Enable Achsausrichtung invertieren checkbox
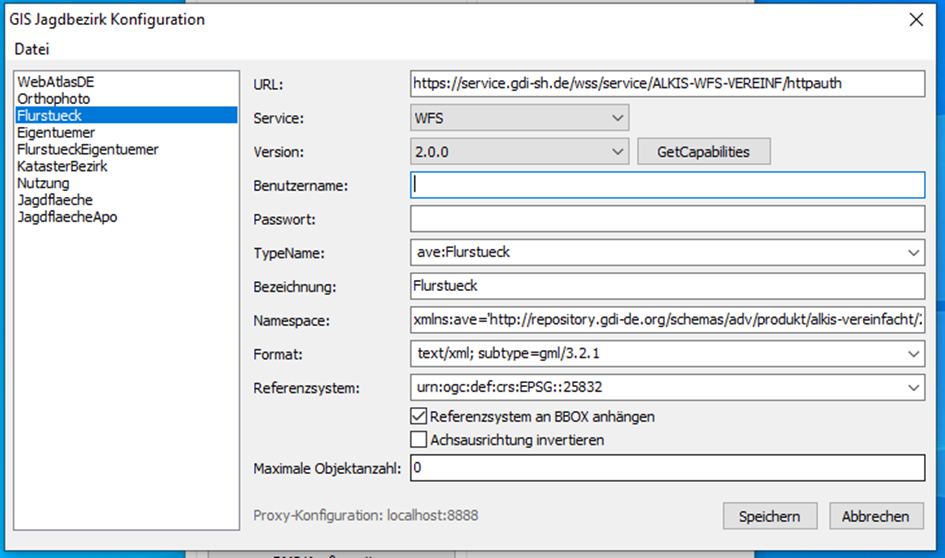 [x=418, y=439]
